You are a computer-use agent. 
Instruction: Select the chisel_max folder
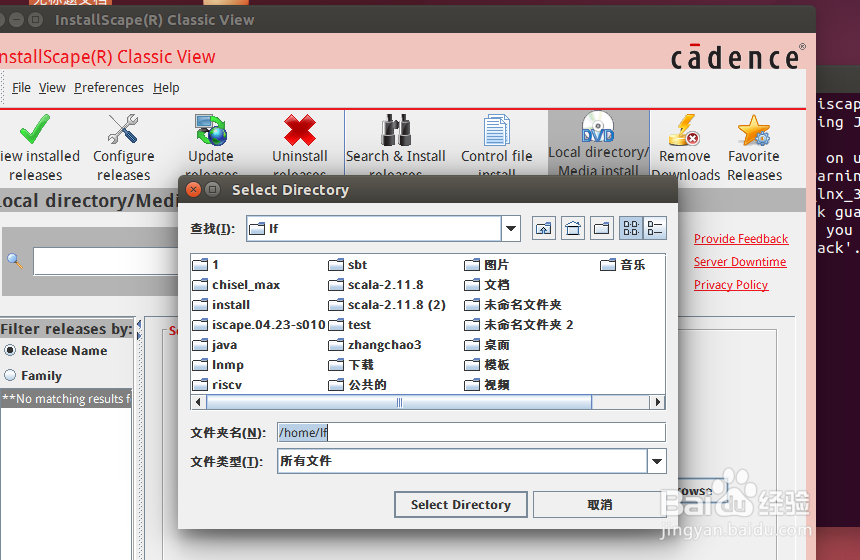[236, 285]
